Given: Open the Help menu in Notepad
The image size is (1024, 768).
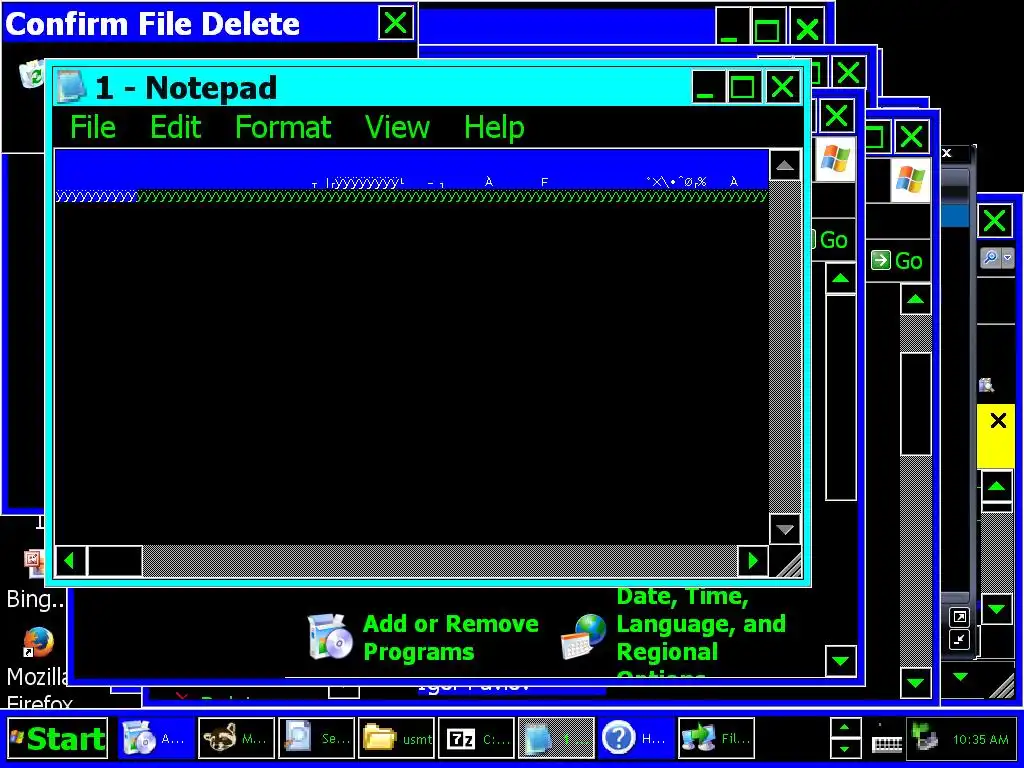Looking at the screenshot, I should pyautogui.click(x=494, y=127).
